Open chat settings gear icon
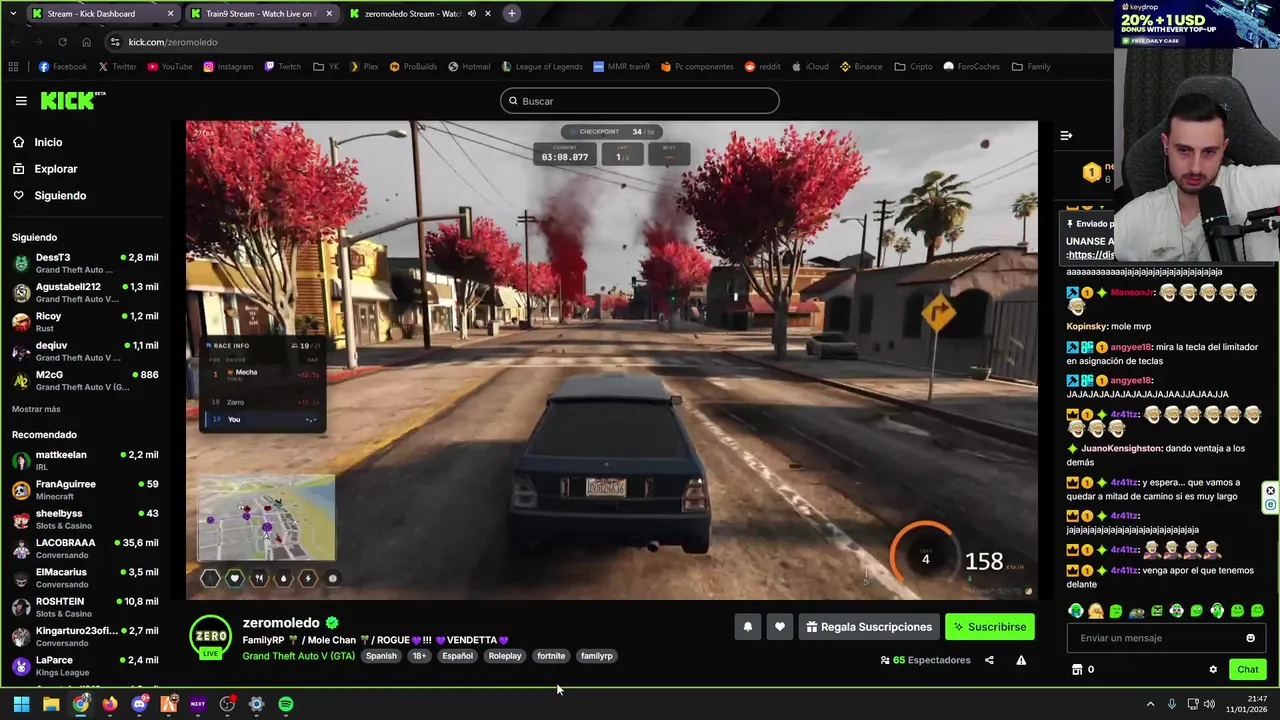This screenshot has height=720, width=1280. pyautogui.click(x=1213, y=670)
